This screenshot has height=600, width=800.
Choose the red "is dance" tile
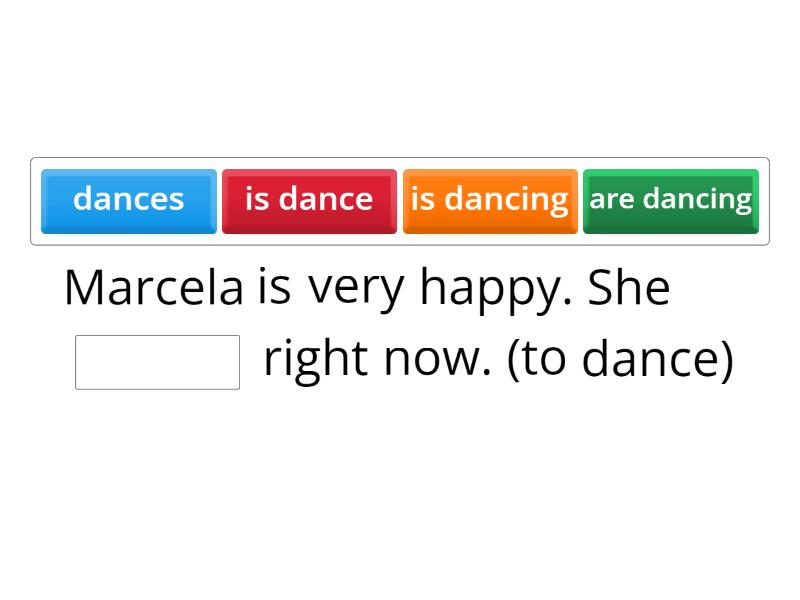(x=309, y=200)
